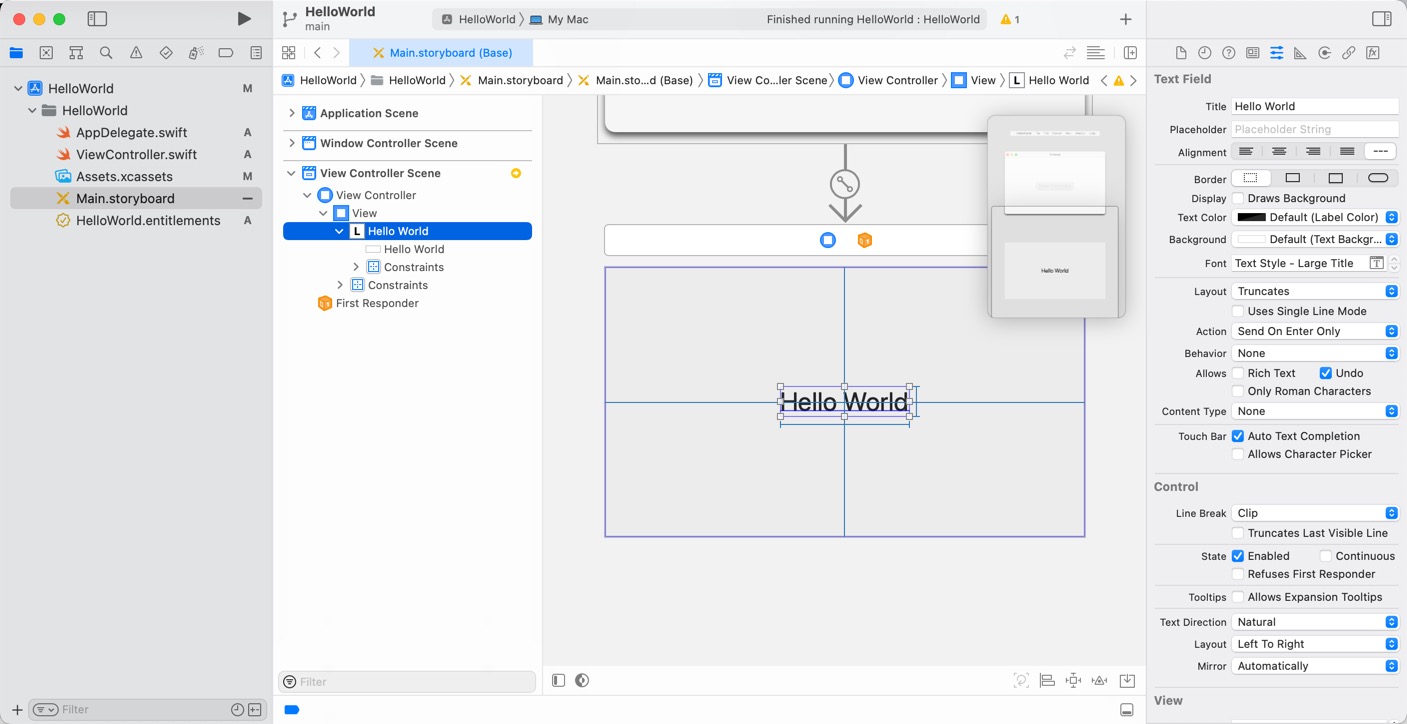
Task: Collapse the View Controller Scene
Action: 292,173
